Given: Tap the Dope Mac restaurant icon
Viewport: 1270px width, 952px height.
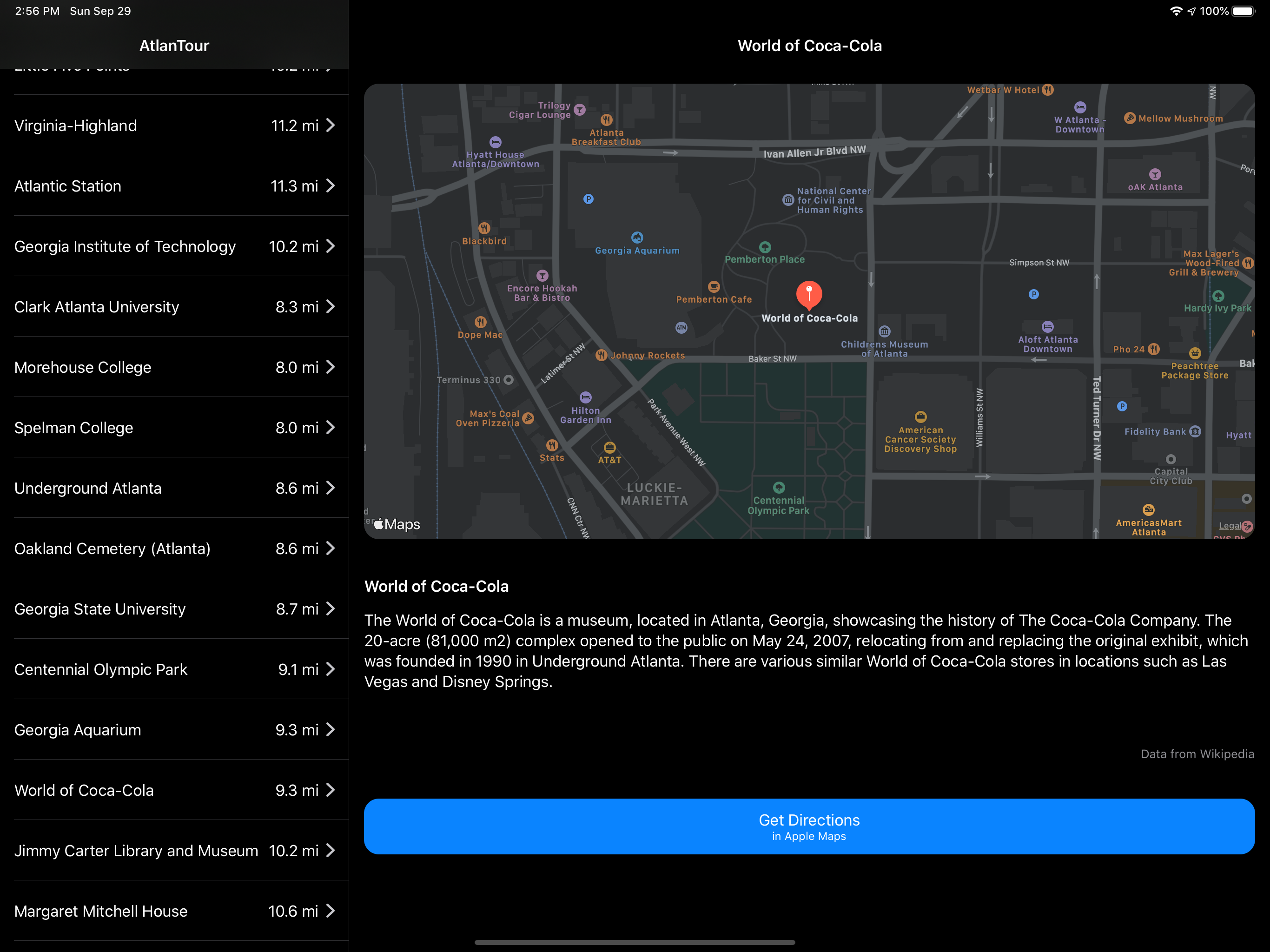Looking at the screenshot, I should [x=481, y=322].
